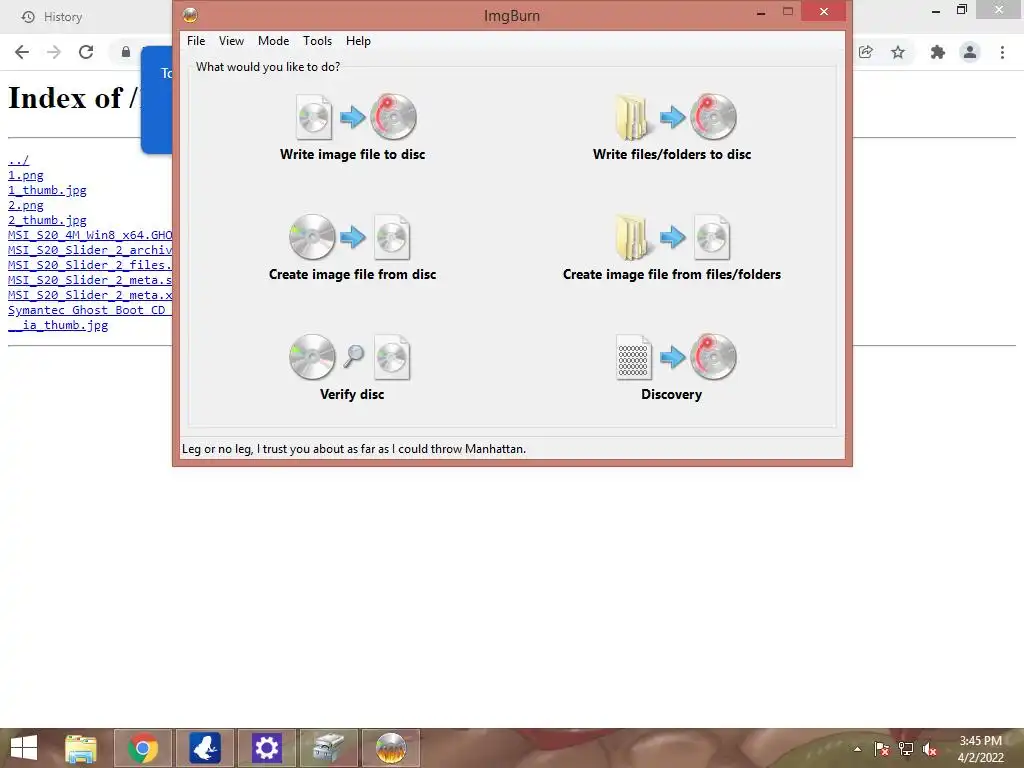Open the 1_thumb.jpg link
The width and height of the screenshot is (1024, 768).
(47, 190)
